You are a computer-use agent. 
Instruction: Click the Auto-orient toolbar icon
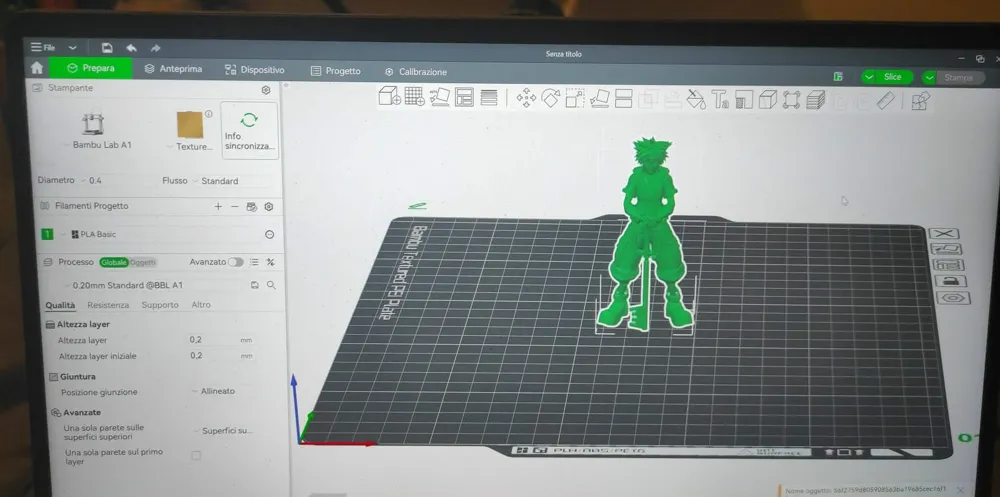point(439,97)
